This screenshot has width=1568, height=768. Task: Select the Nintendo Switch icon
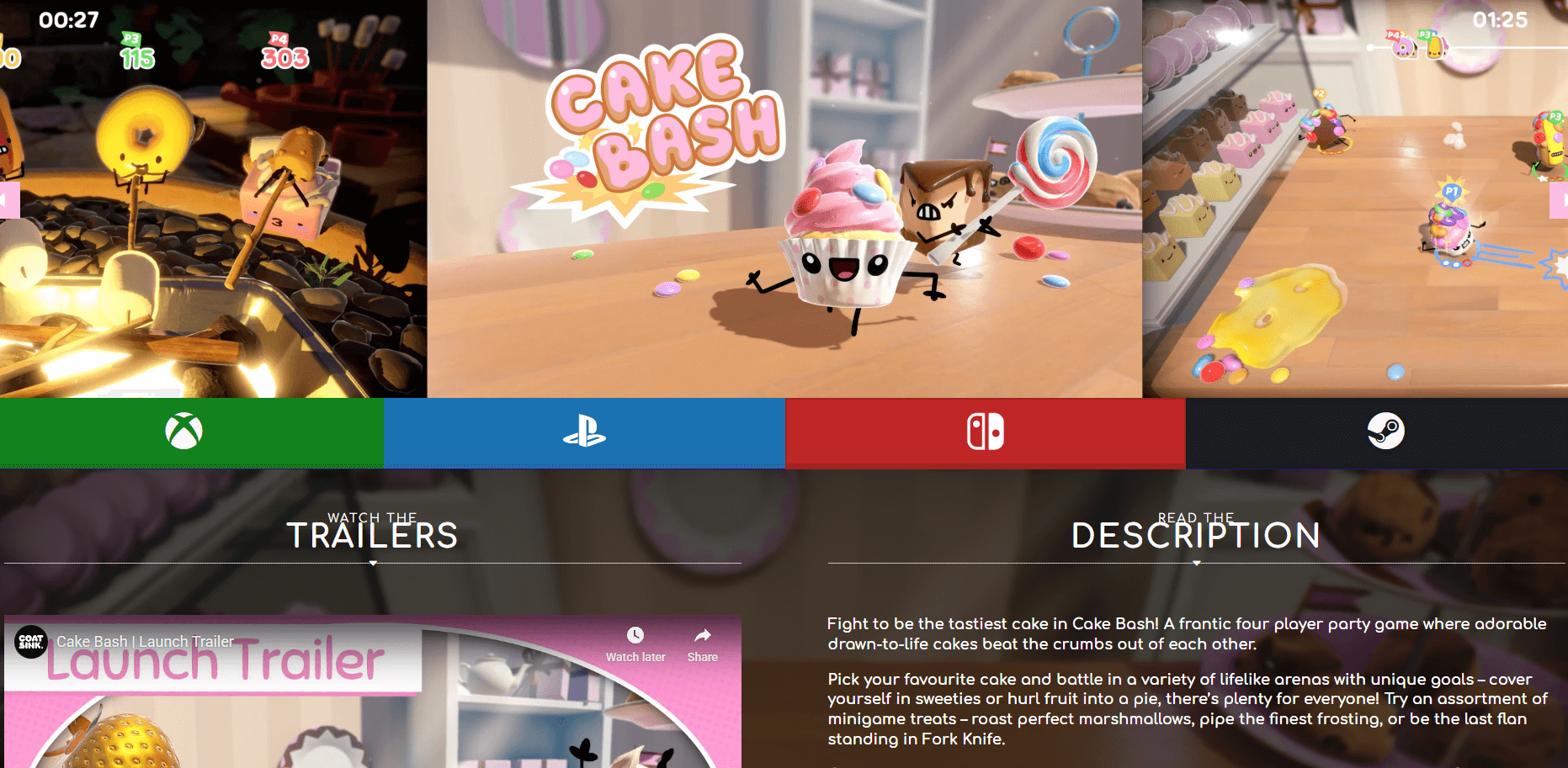pos(986,432)
